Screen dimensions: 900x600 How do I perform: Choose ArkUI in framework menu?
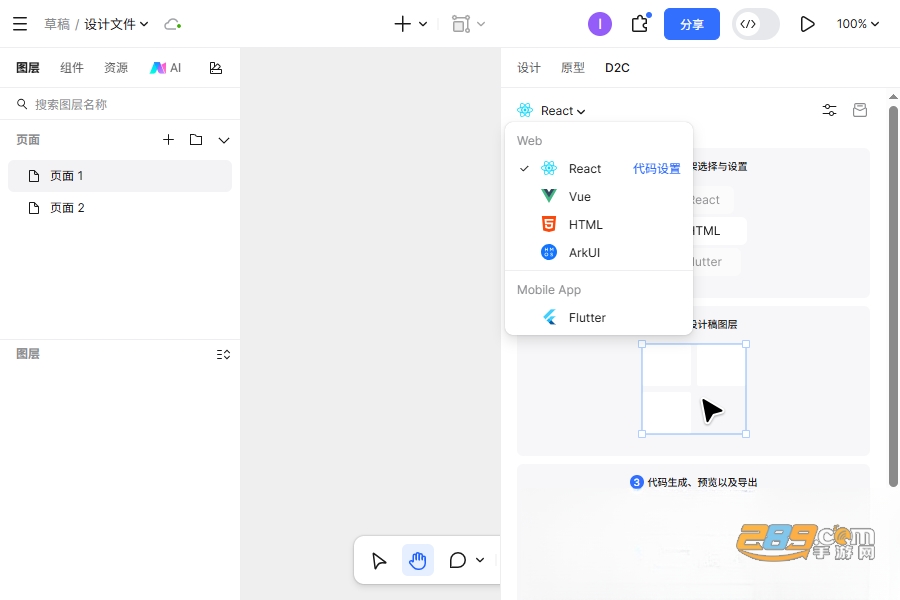(599, 253)
